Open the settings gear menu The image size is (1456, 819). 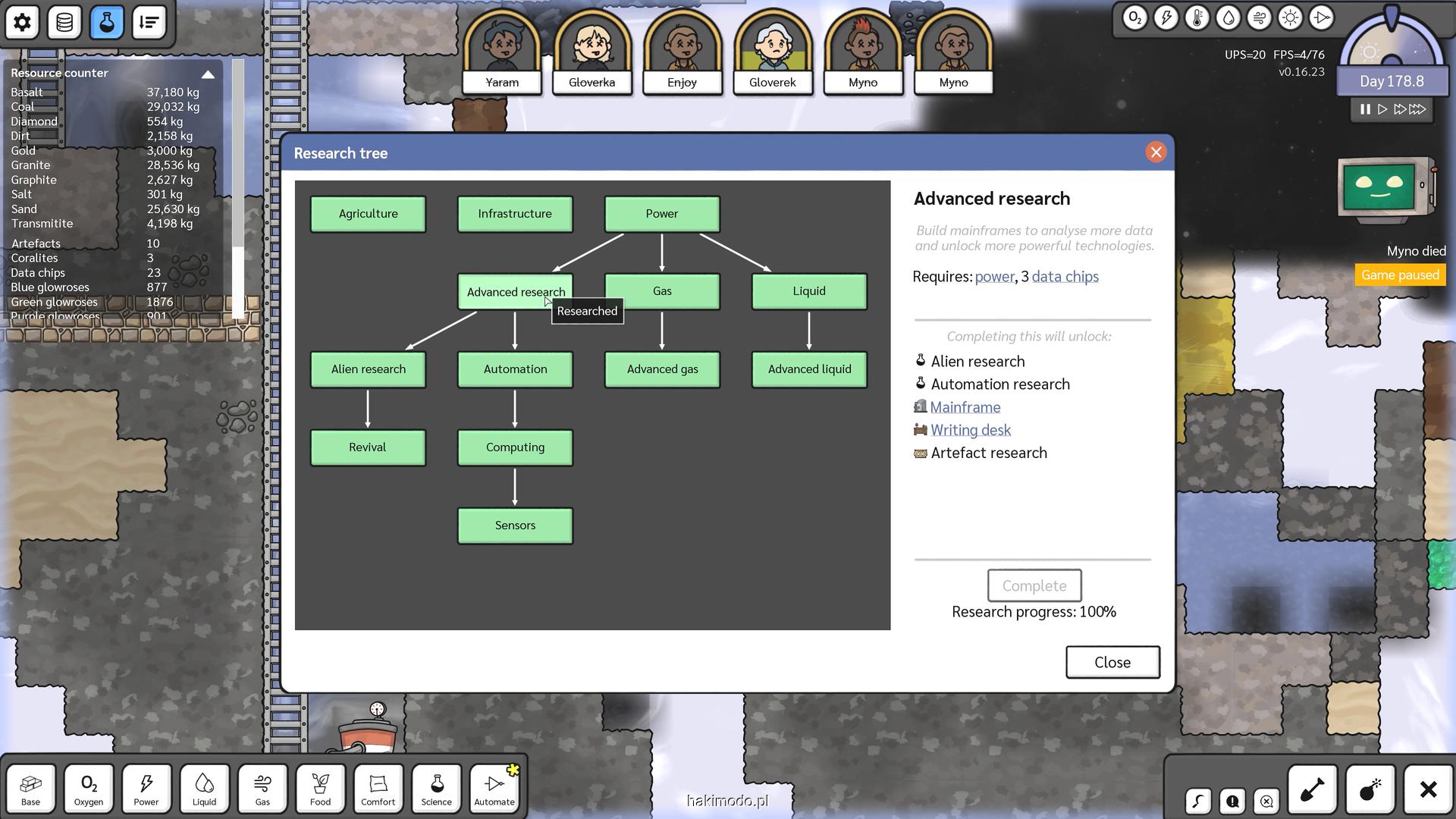[22, 22]
